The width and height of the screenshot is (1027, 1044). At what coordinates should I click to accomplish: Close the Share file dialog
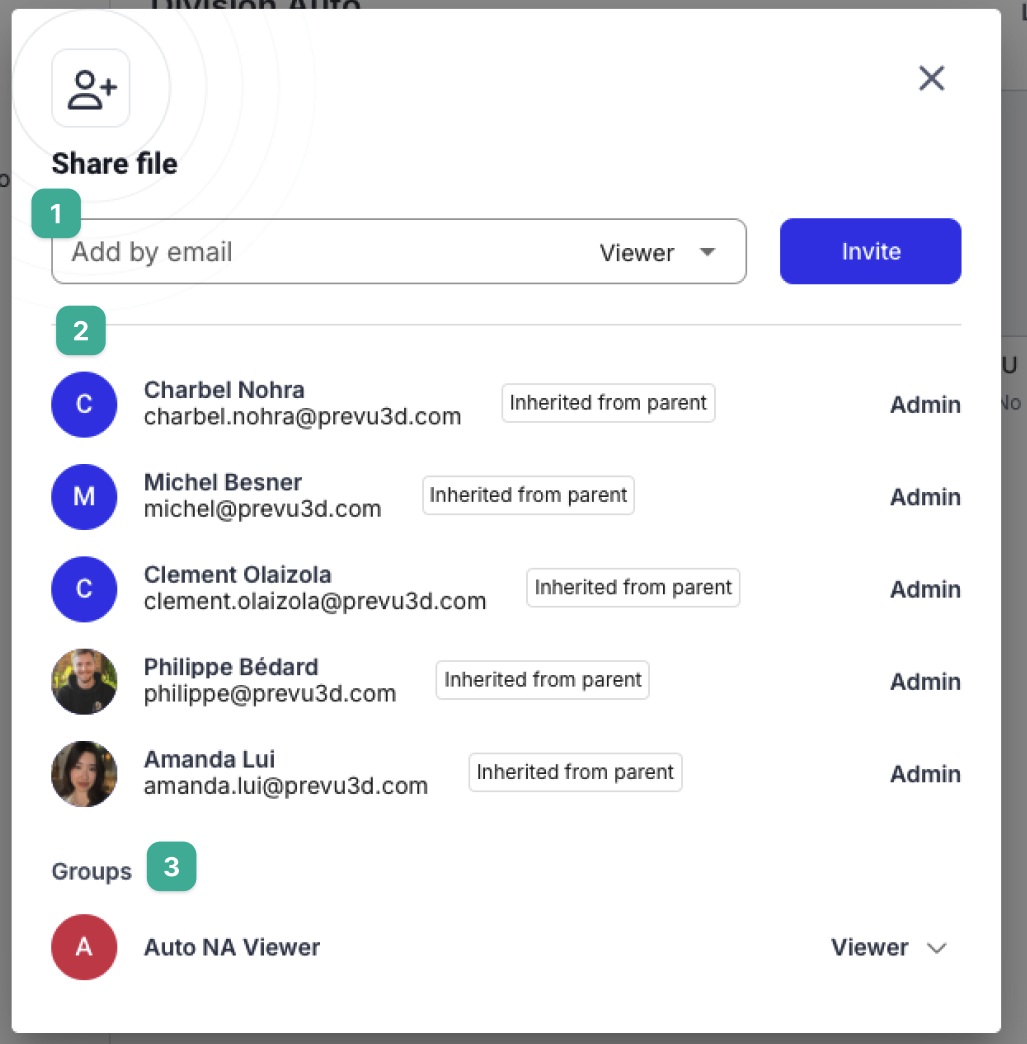(931, 78)
